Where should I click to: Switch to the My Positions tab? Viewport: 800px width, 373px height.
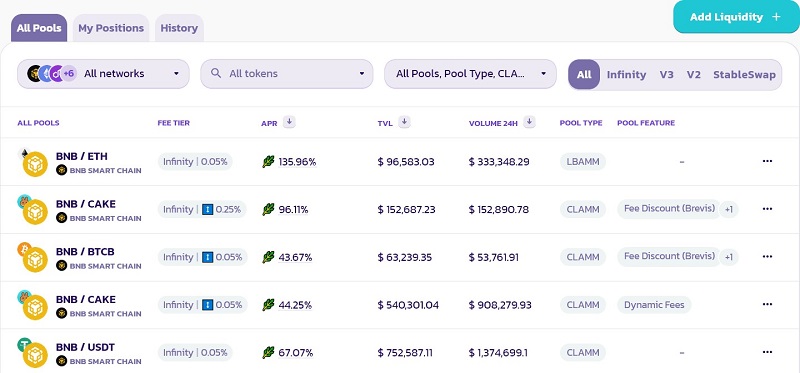111,28
